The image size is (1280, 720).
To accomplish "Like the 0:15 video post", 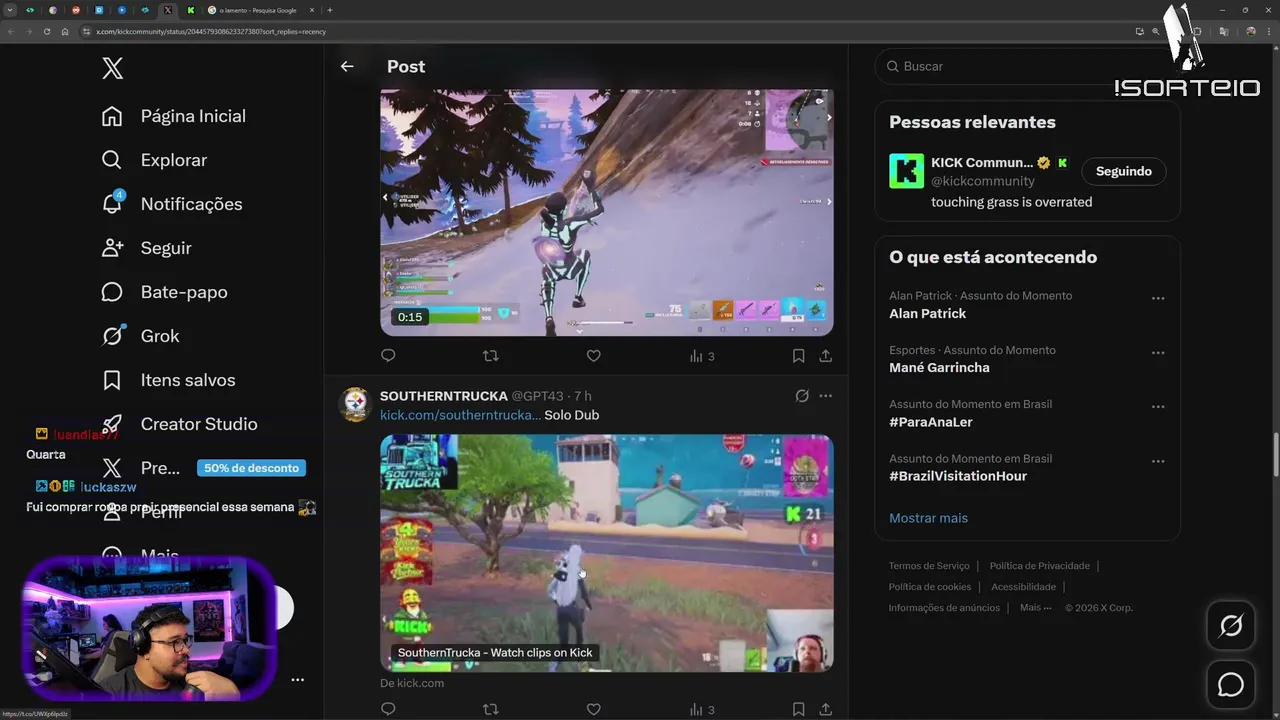I will coord(593,355).
